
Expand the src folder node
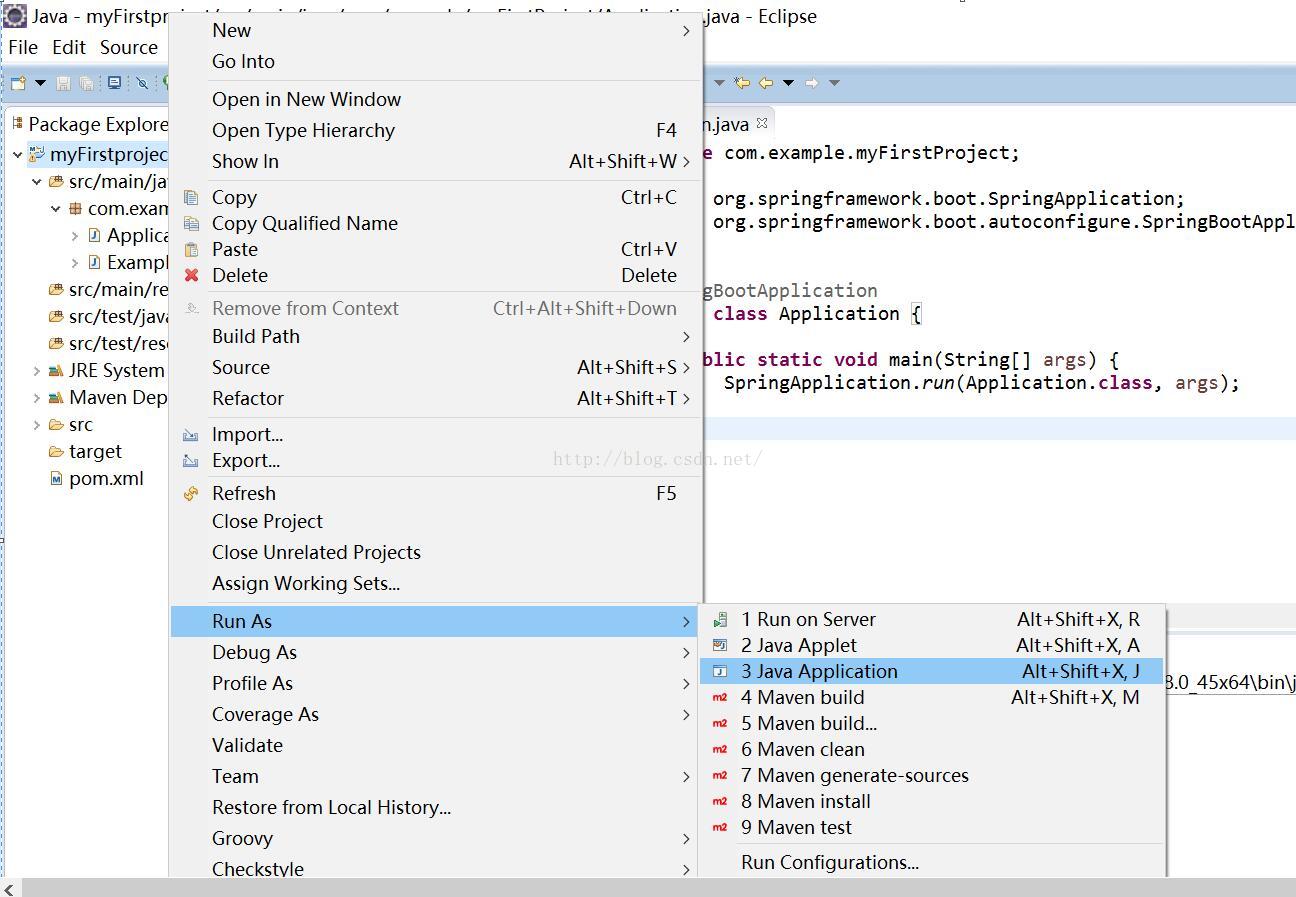(37, 425)
